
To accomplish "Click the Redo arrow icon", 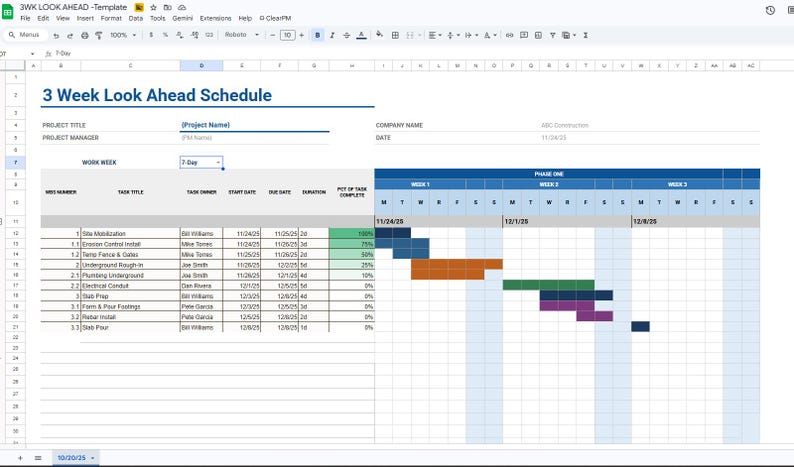I will (x=70, y=35).
